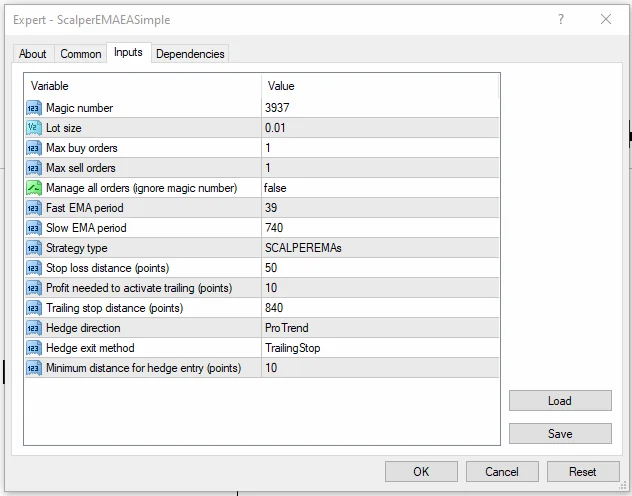The image size is (632, 496).
Task: Confirm with the OK button
Action: (421, 471)
